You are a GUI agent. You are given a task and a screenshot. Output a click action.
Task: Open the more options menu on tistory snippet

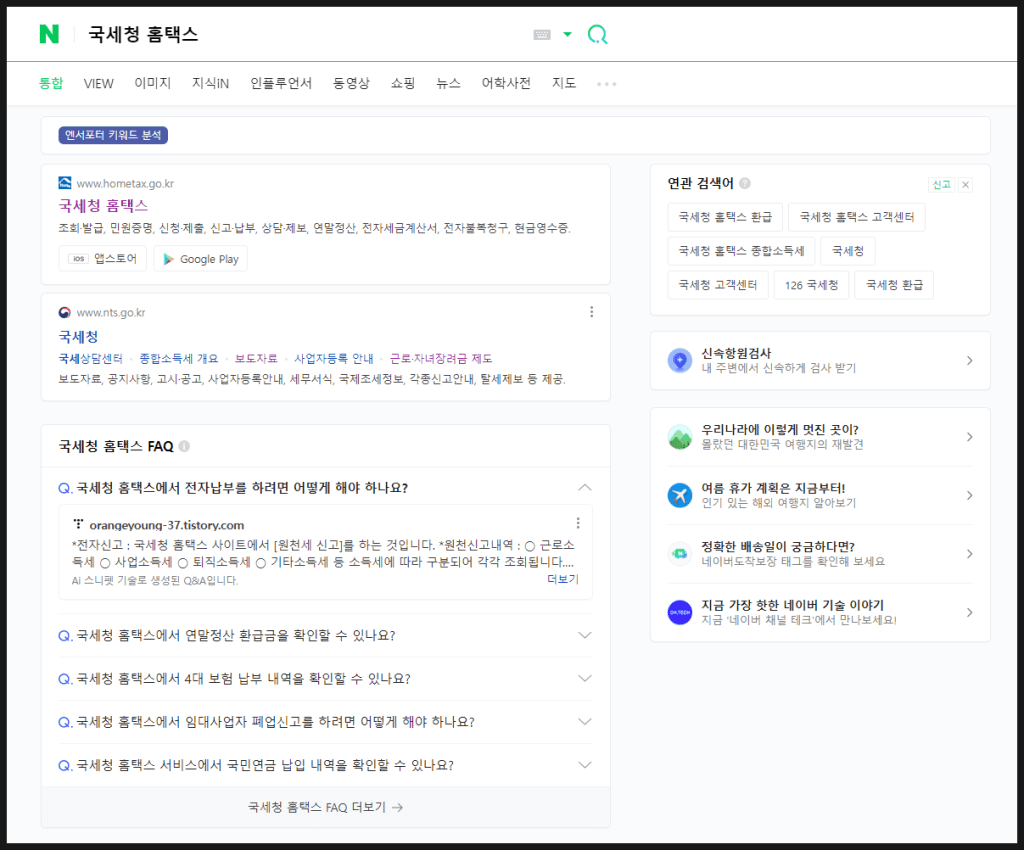tap(578, 523)
